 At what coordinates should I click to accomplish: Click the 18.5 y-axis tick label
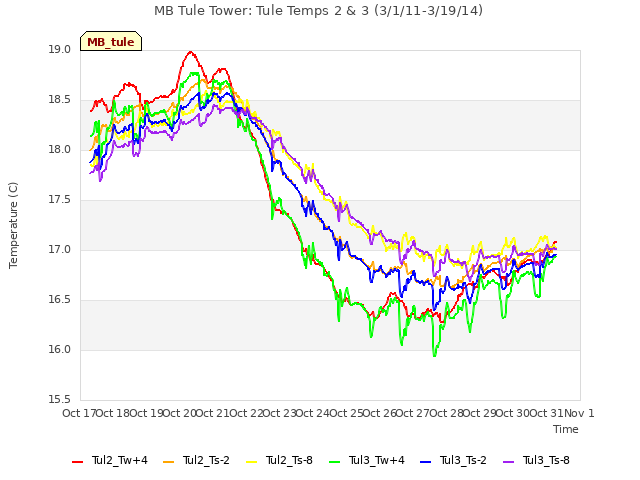60,100
